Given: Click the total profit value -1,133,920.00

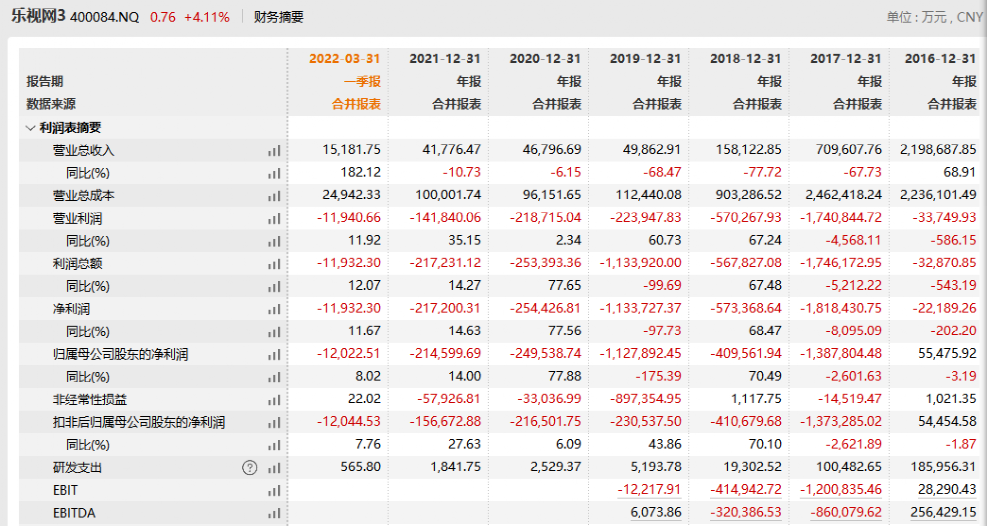Looking at the screenshot, I should 640,263.
